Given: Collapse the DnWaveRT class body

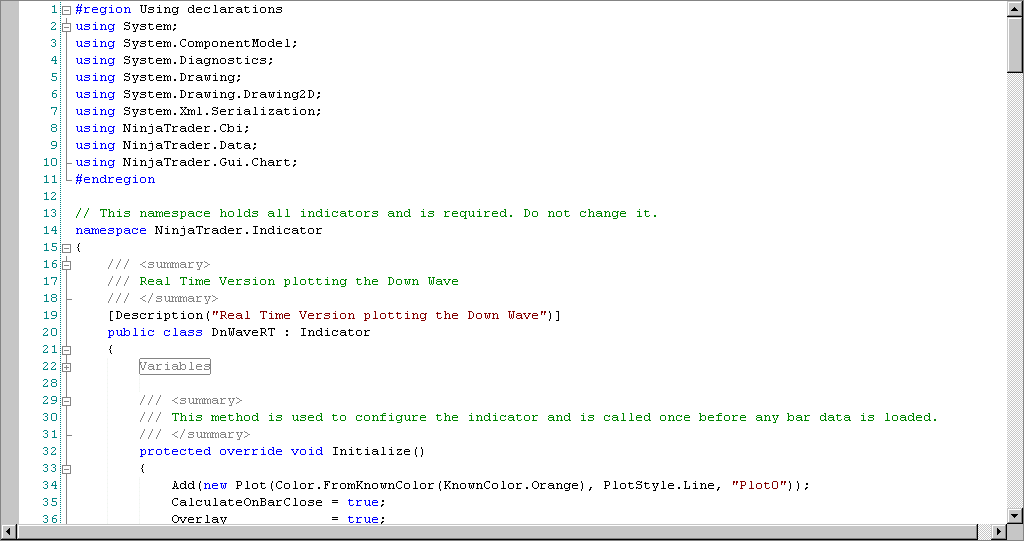Looking at the screenshot, I should [66, 349].
